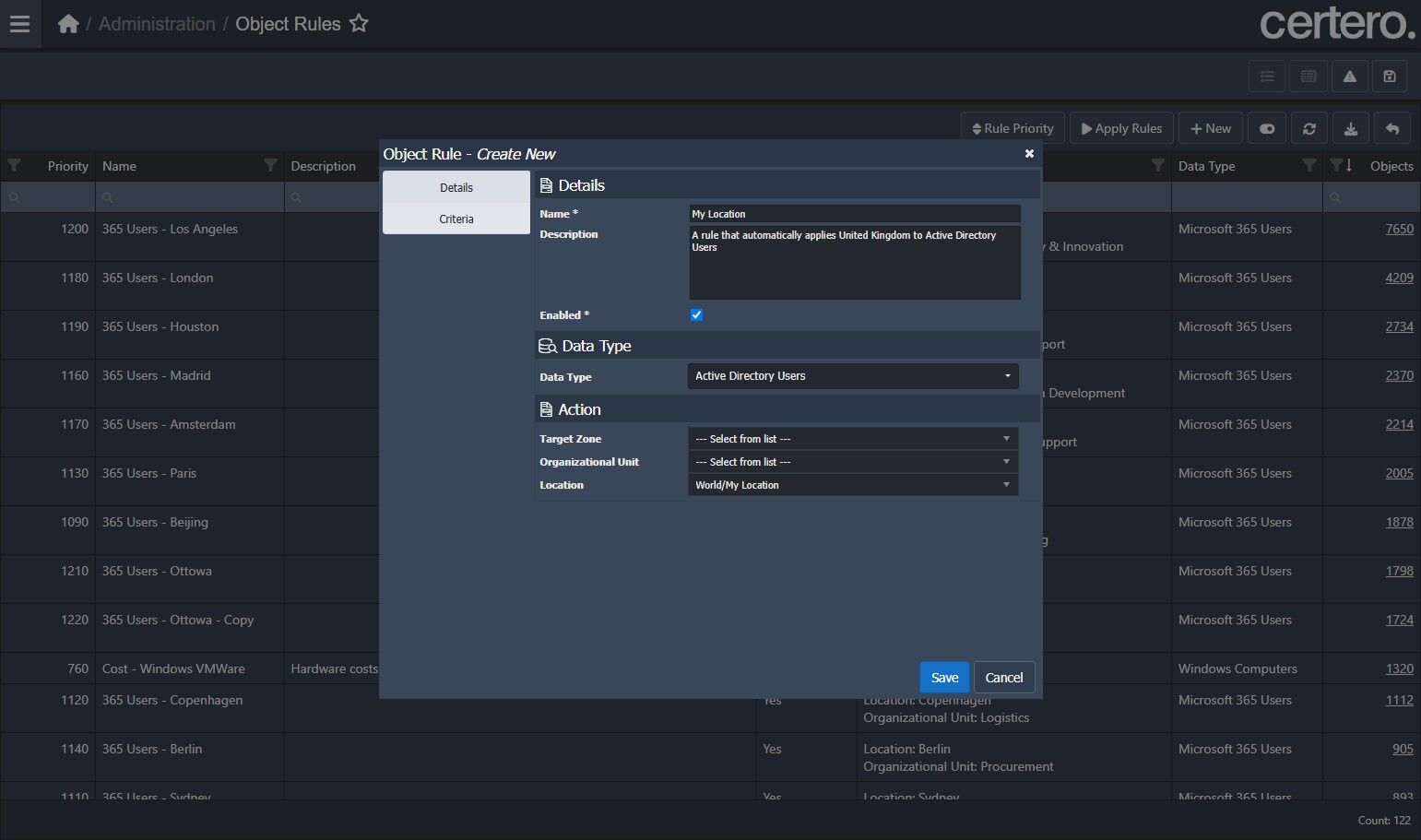Select the Details tab
1421x840 pixels.
point(456,187)
